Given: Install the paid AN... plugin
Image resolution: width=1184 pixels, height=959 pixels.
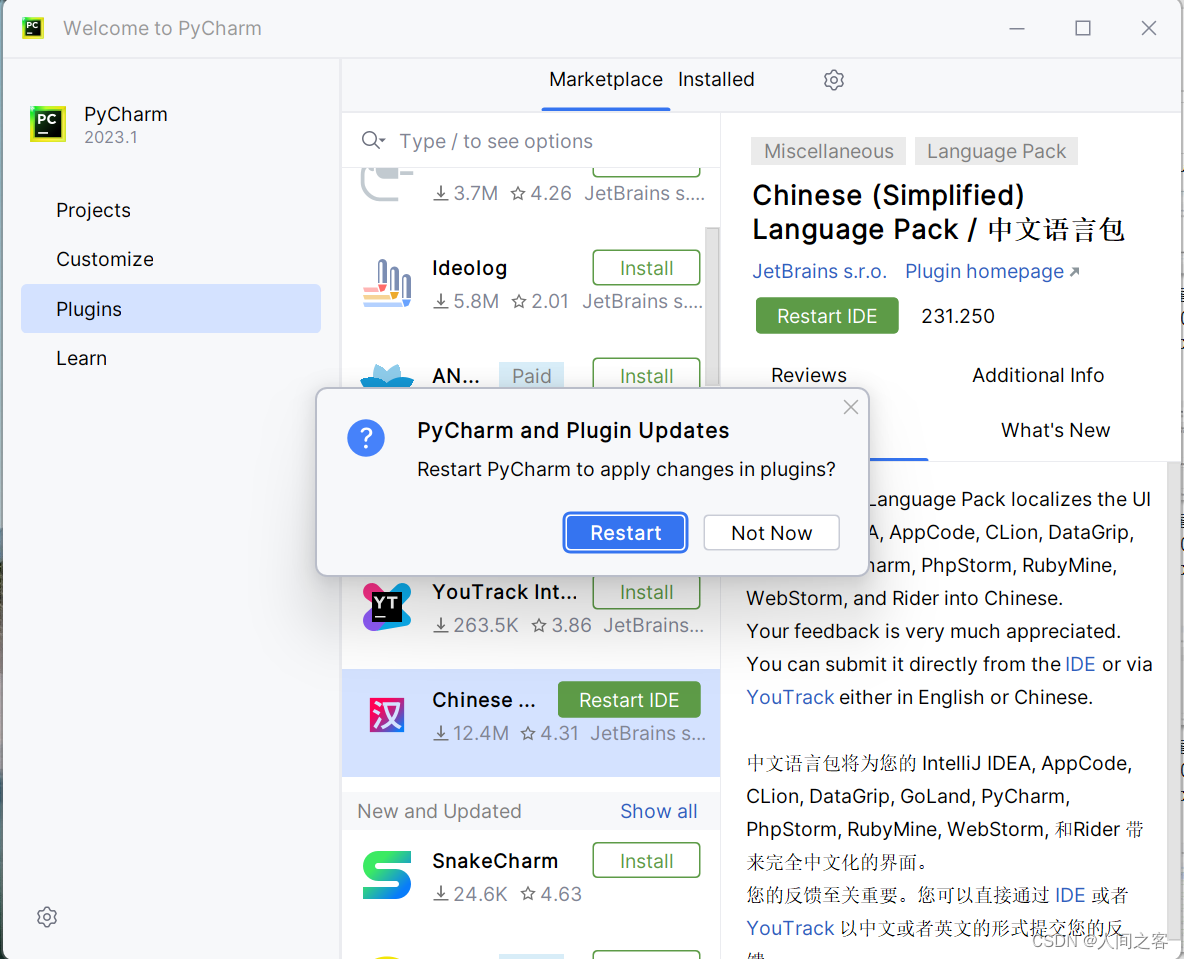Looking at the screenshot, I should point(646,375).
